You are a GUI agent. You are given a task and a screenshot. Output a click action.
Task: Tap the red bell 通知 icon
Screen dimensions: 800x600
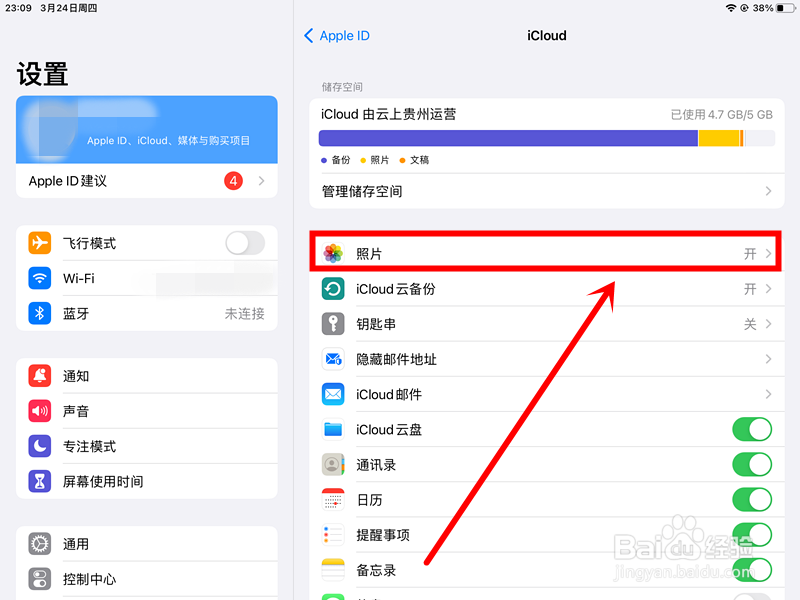coord(39,376)
